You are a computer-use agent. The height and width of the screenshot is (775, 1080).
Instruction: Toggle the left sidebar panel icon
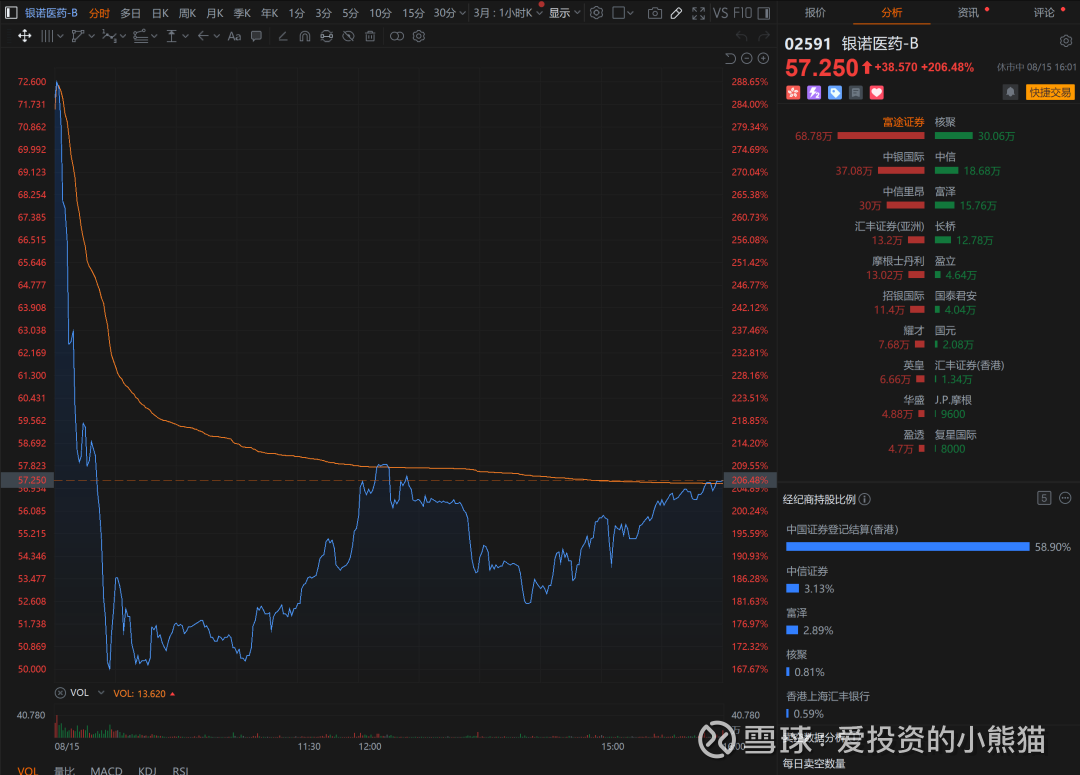tap(11, 13)
